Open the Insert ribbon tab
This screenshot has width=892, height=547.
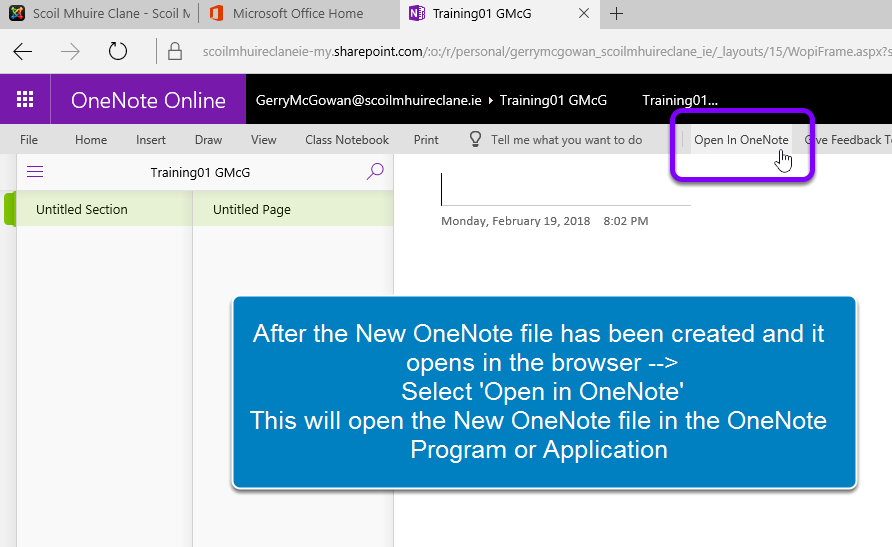pos(151,140)
